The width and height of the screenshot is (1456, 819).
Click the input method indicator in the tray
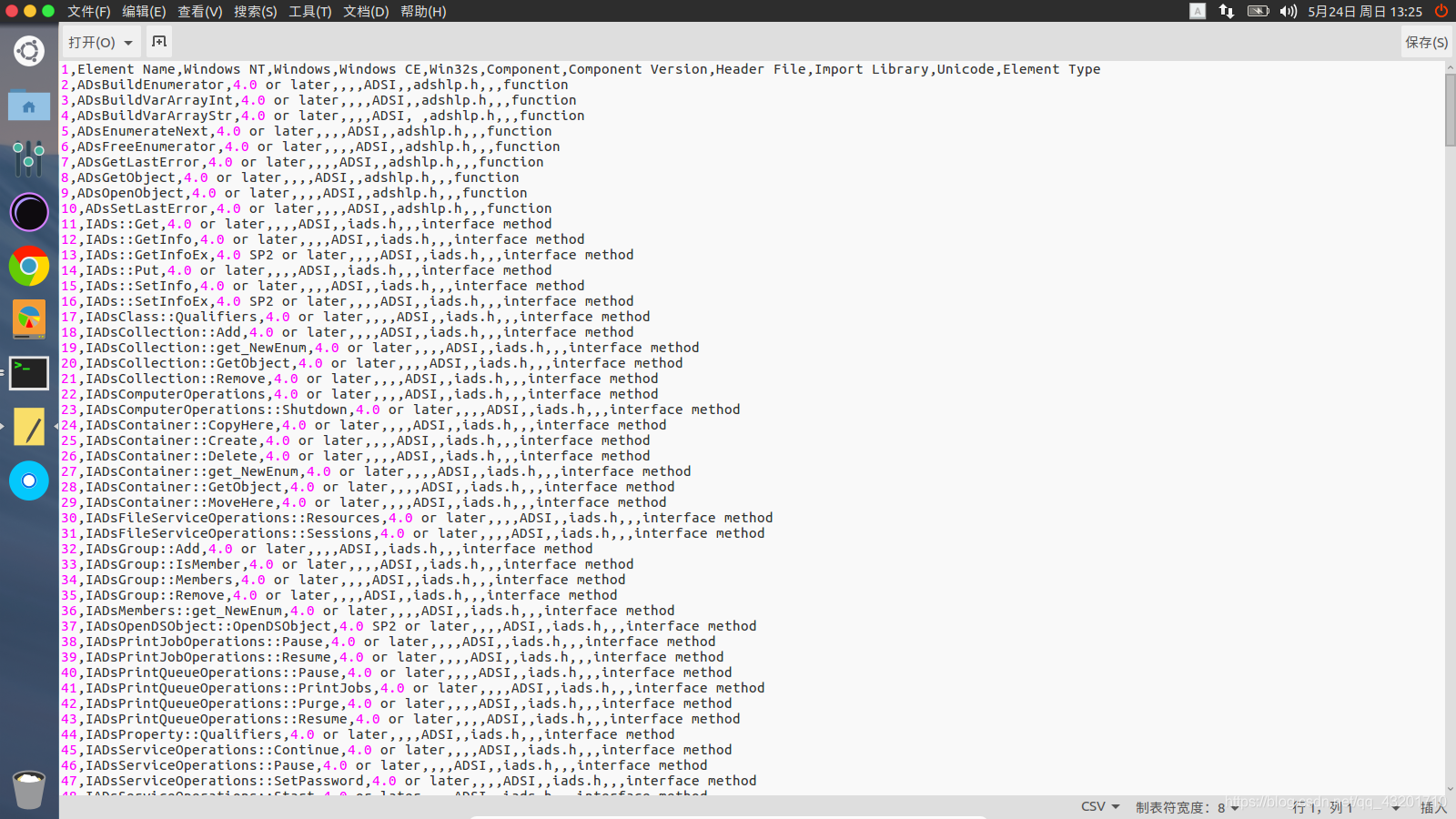coord(1198,12)
